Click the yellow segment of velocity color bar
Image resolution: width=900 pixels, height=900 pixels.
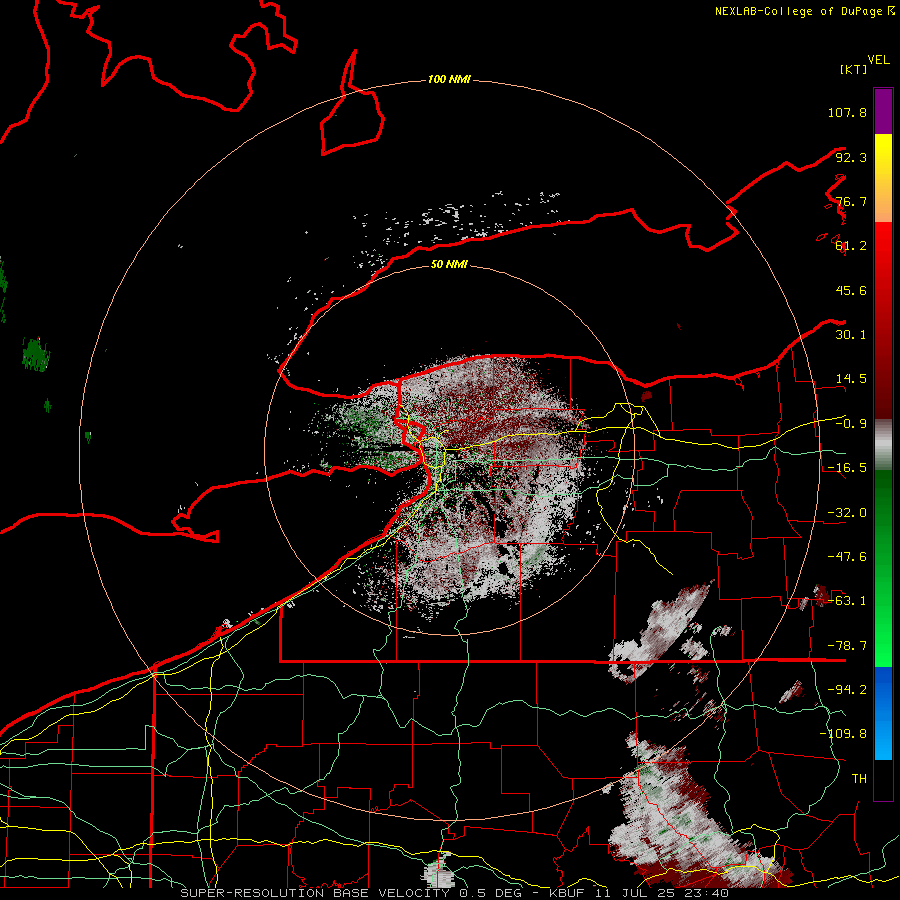pos(883,155)
